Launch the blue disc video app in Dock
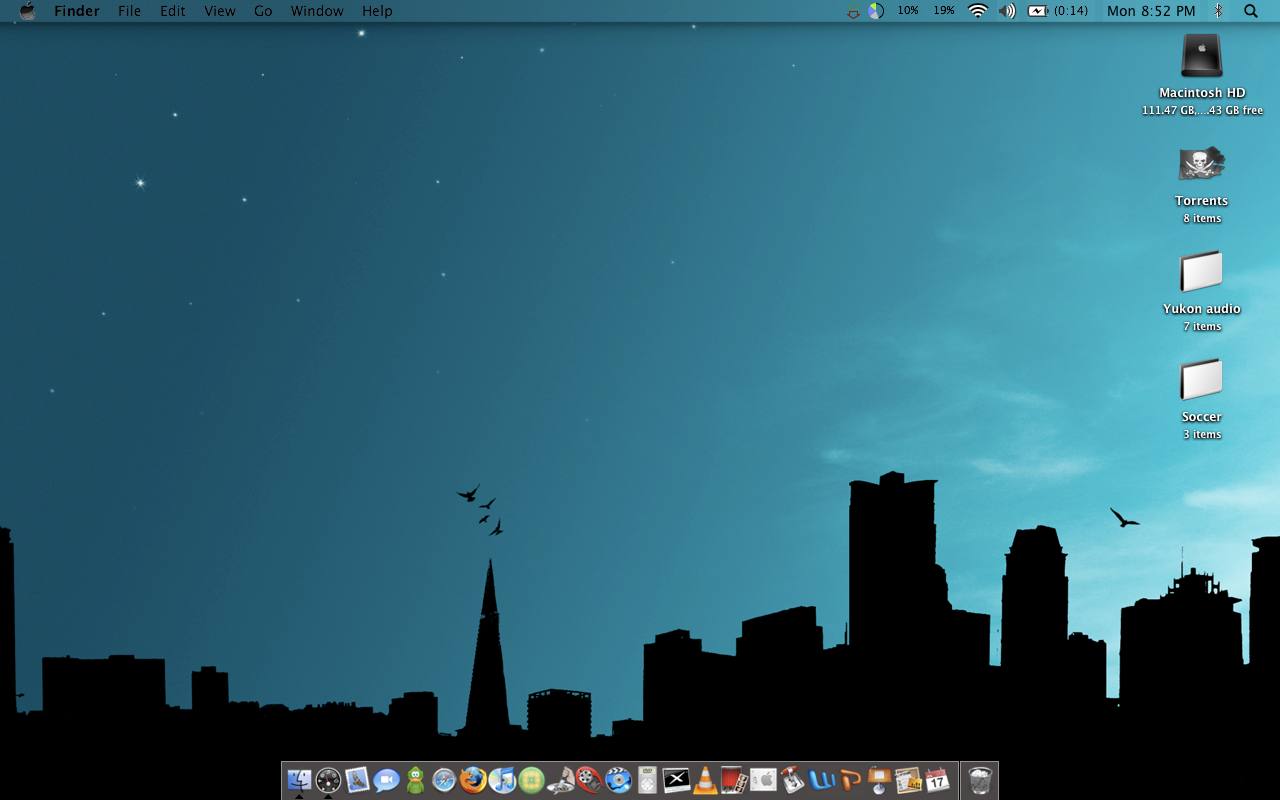The height and width of the screenshot is (800, 1280). coord(618,780)
